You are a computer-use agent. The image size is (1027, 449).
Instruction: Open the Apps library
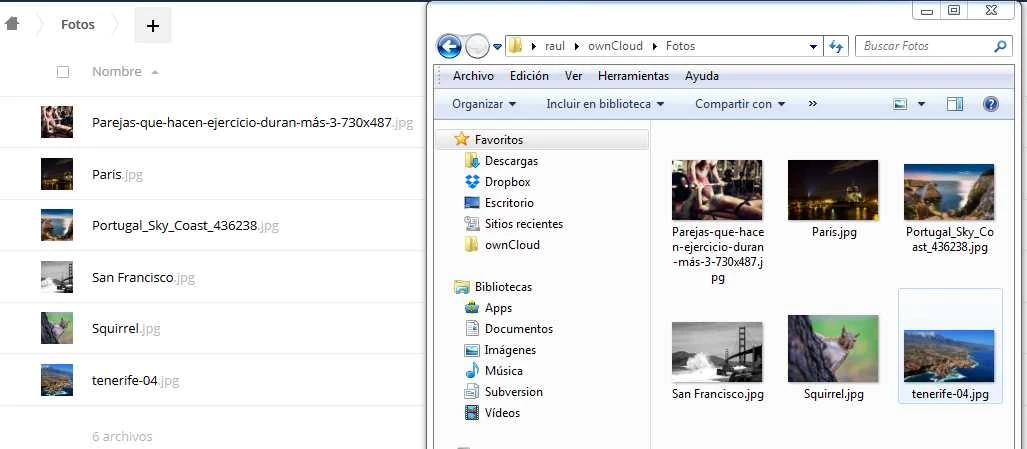[x=498, y=308]
